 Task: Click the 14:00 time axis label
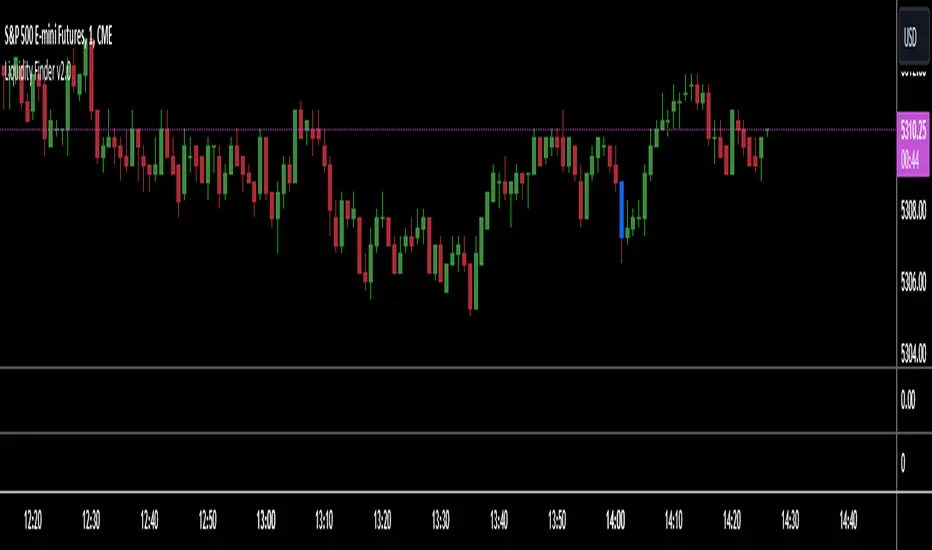pos(615,521)
